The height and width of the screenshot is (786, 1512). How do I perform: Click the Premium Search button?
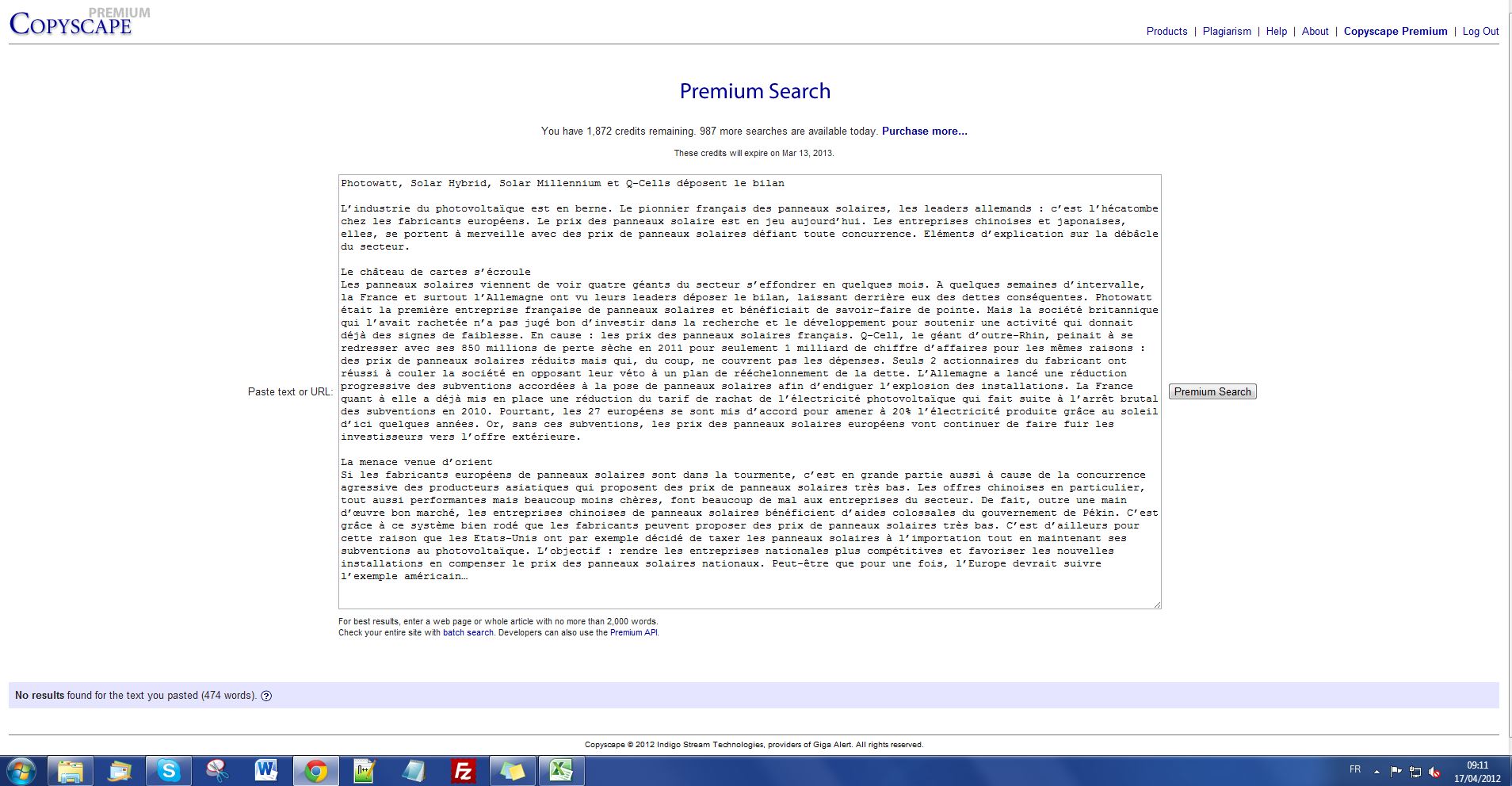(x=1212, y=391)
